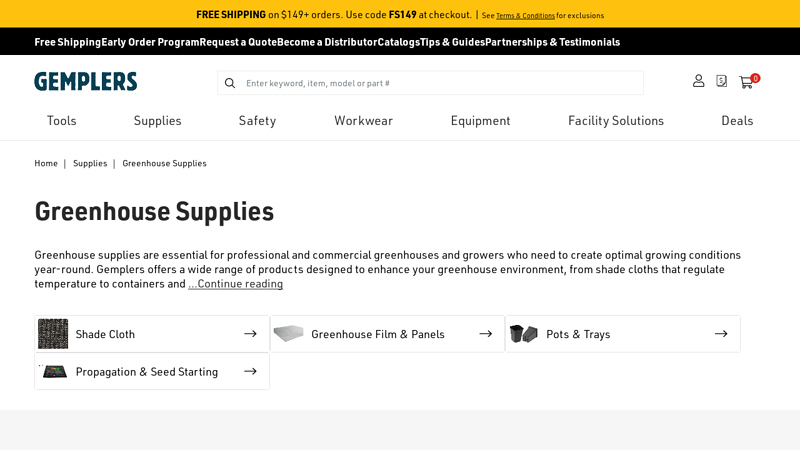The image size is (800, 450).
Task: Go to Home breadcrumb
Action: 46,163
